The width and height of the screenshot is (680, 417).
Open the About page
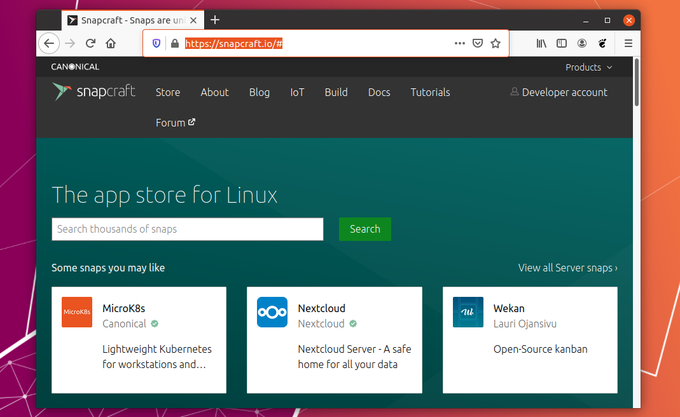[x=214, y=92]
